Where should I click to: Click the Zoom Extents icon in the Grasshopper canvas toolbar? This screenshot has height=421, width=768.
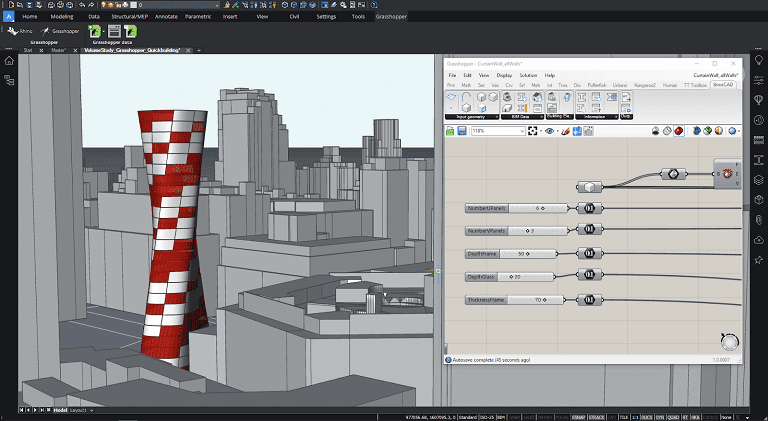pos(533,131)
